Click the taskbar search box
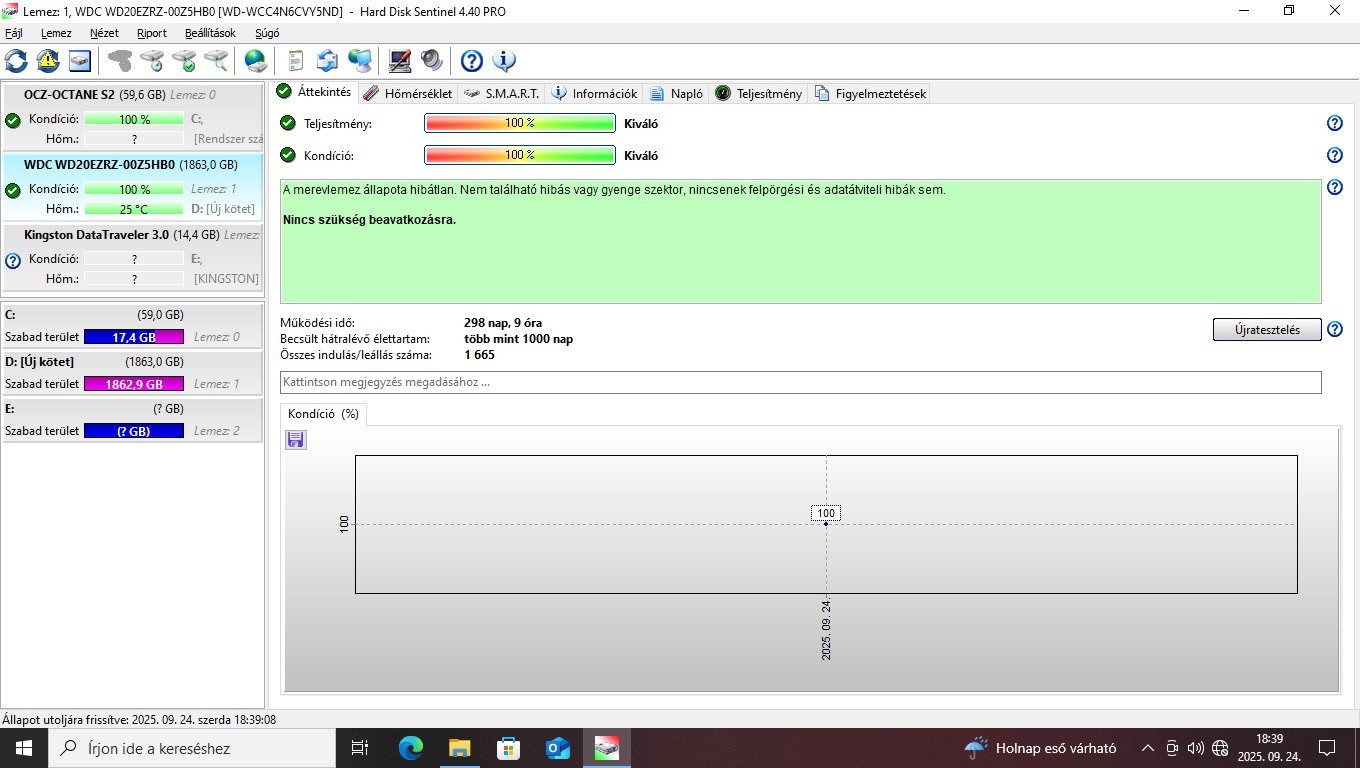This screenshot has height=768, width=1360. [192, 748]
